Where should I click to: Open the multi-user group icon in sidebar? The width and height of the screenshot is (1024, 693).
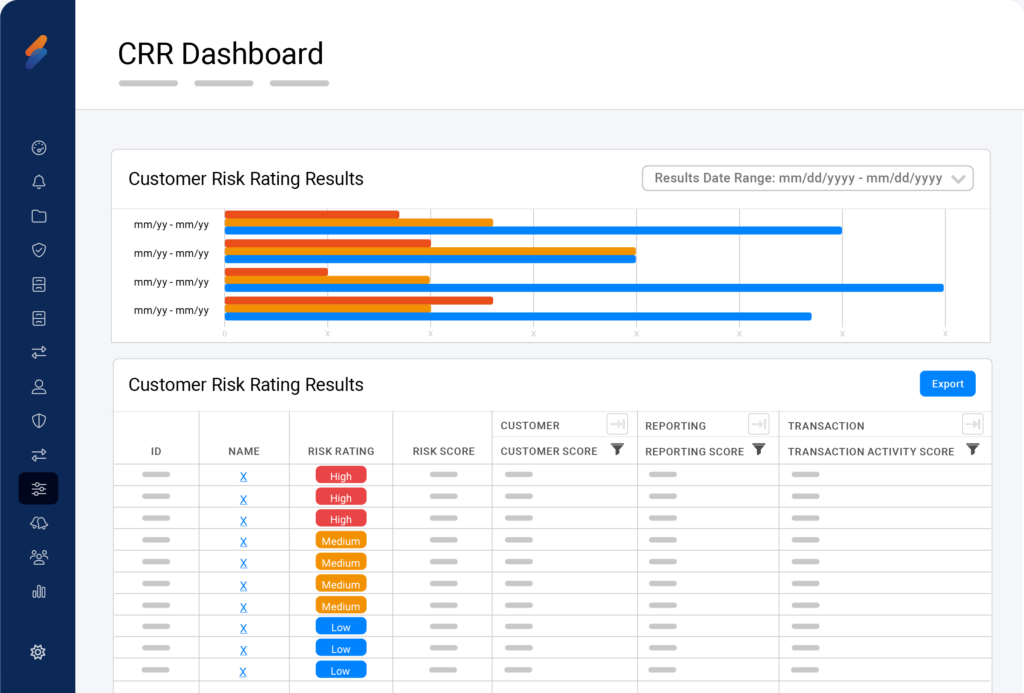pos(39,557)
